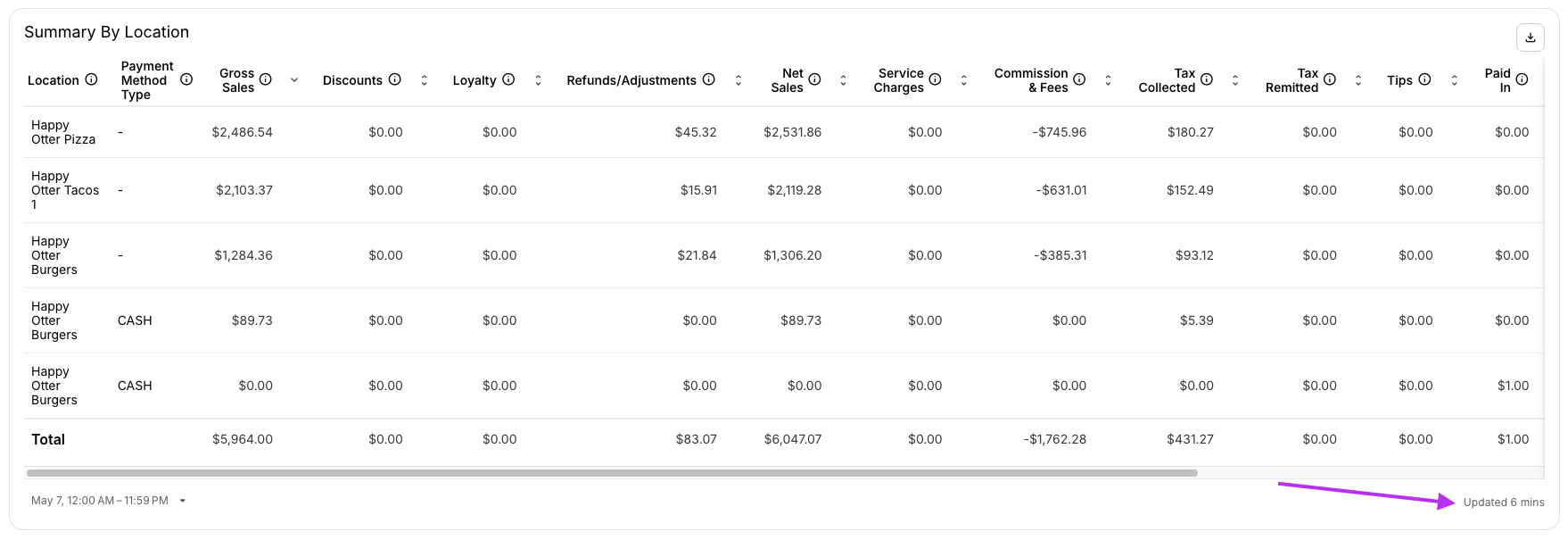Viewport: 1568px width, 540px height.
Task: Click Gross Sales info icon
Action: 266,79
